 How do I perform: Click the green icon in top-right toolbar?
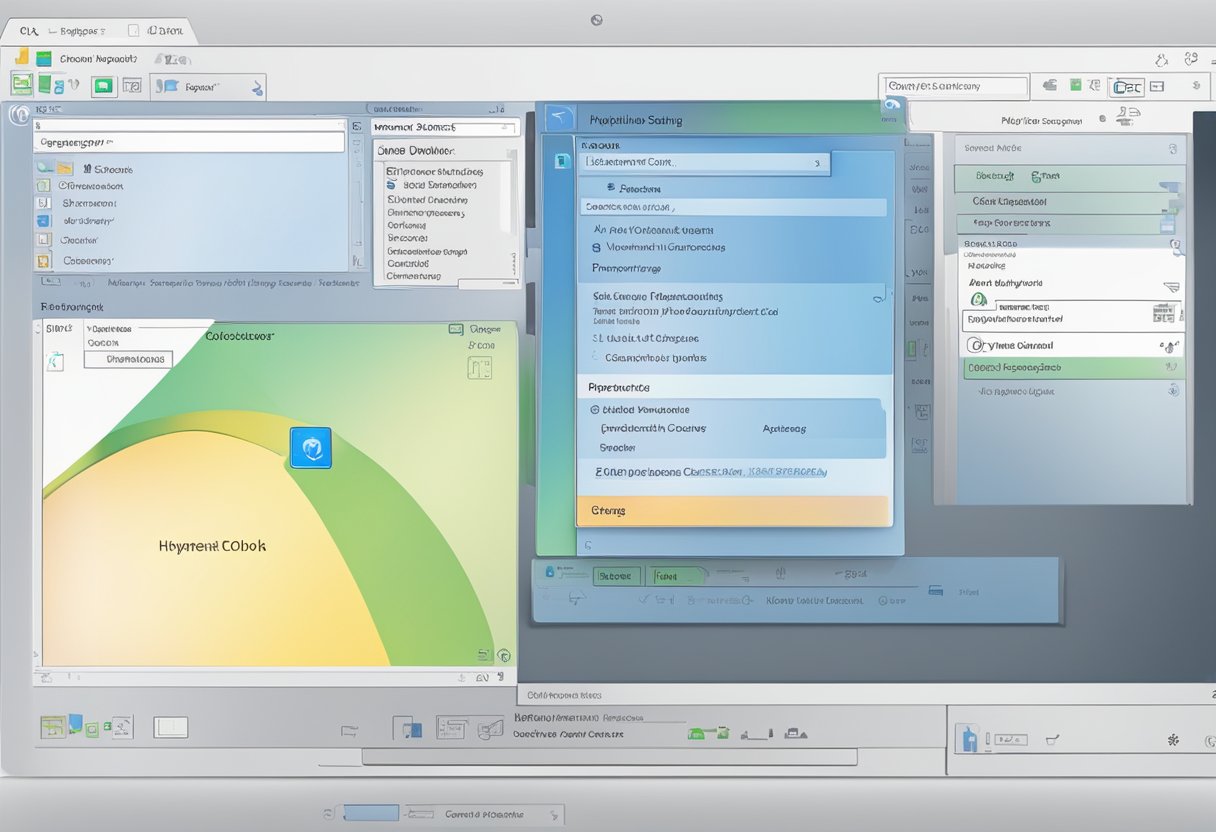1075,86
